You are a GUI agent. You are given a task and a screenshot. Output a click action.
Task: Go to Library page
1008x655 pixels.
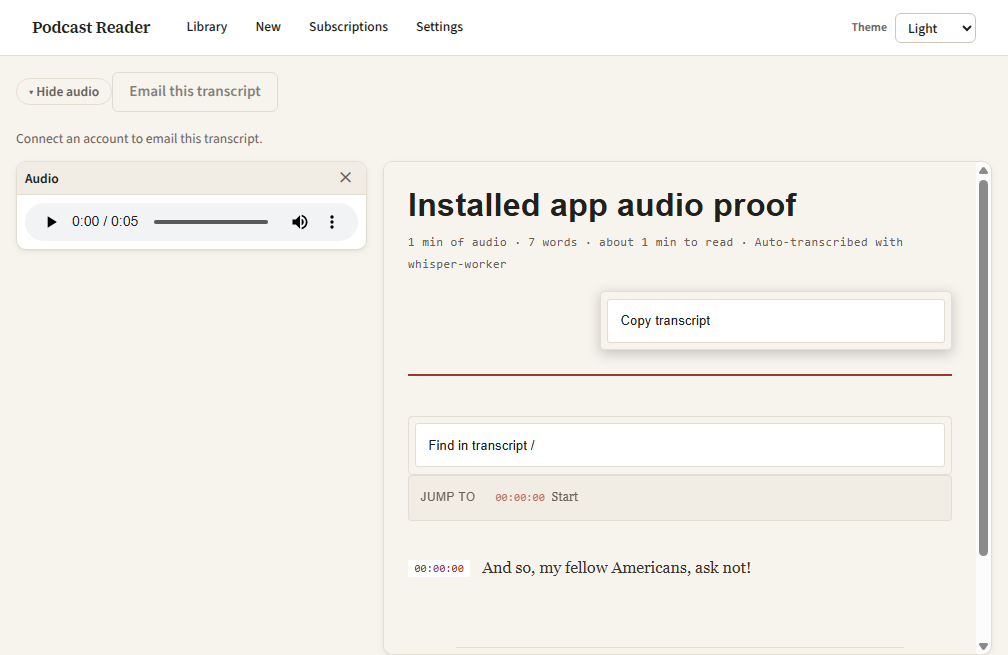(x=207, y=27)
